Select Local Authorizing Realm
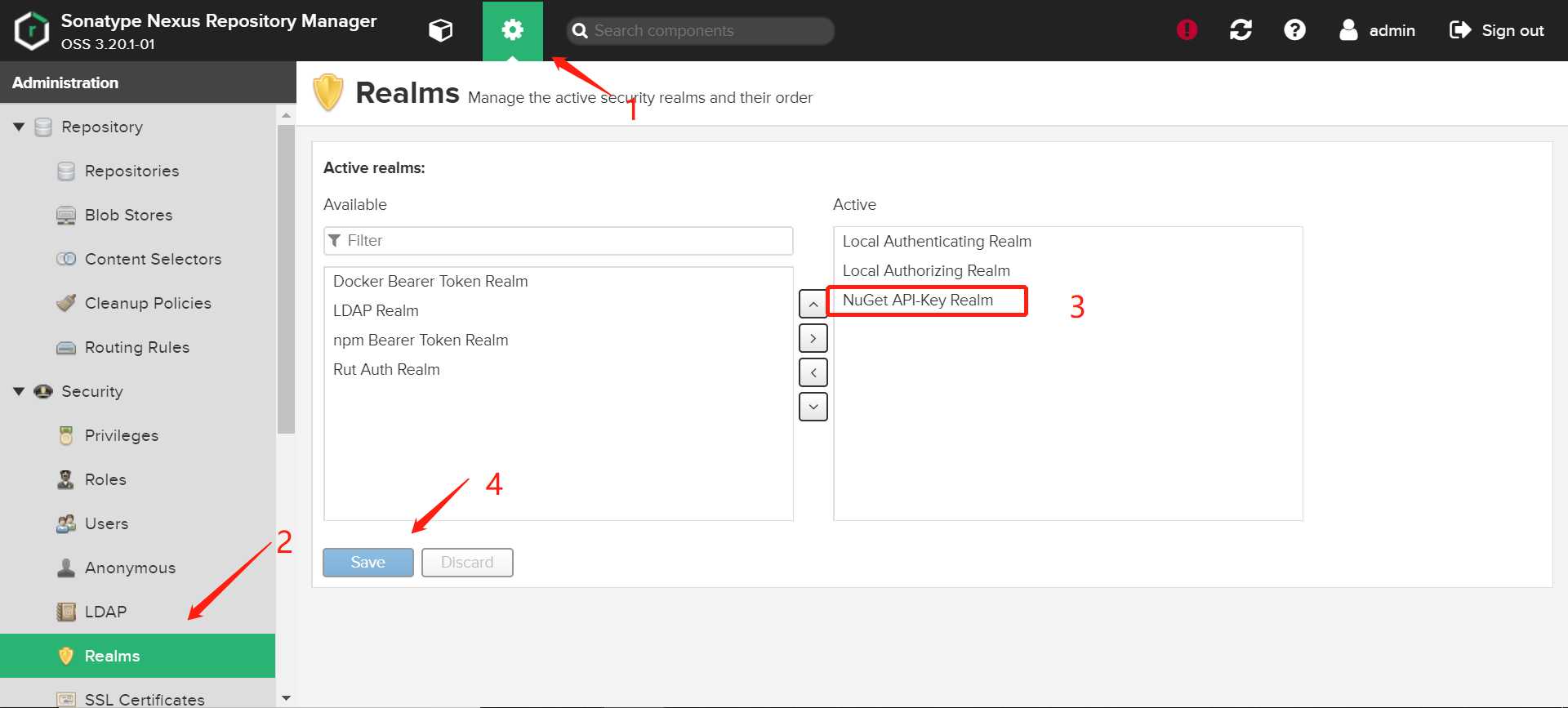 click(1068, 270)
